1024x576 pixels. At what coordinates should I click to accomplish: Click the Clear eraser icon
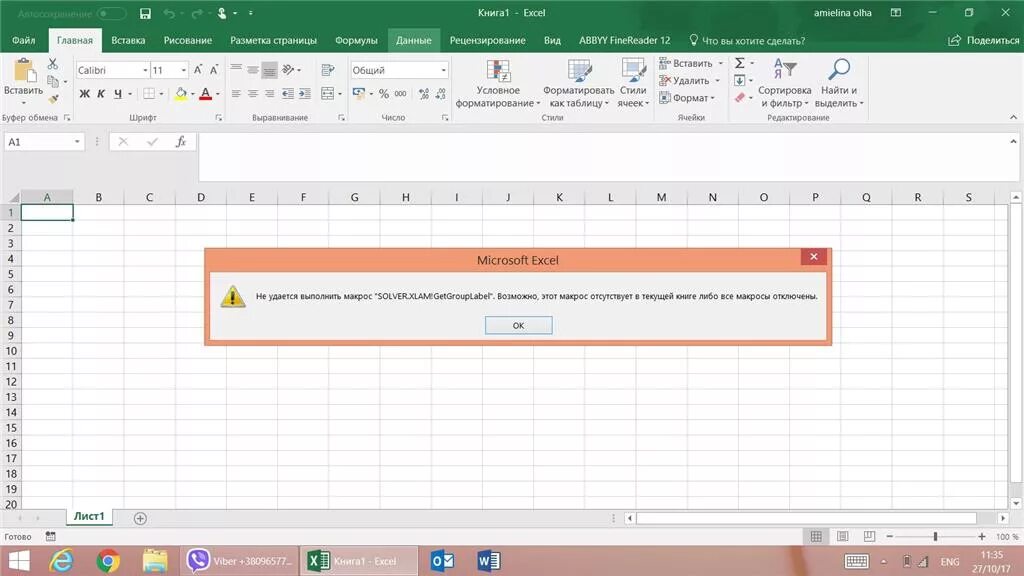[739, 98]
